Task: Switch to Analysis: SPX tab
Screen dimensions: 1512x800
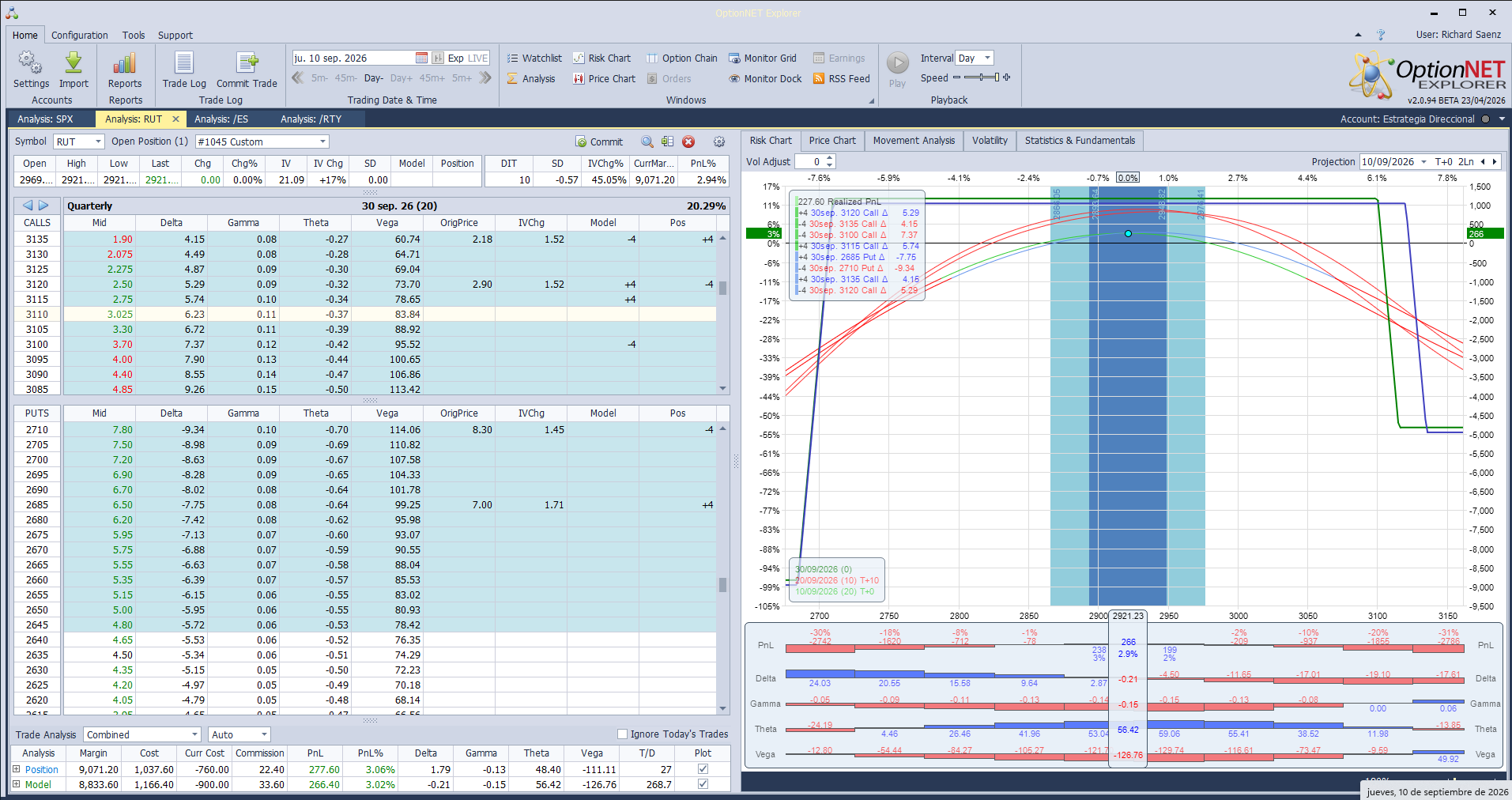Action: pyautogui.click(x=45, y=119)
